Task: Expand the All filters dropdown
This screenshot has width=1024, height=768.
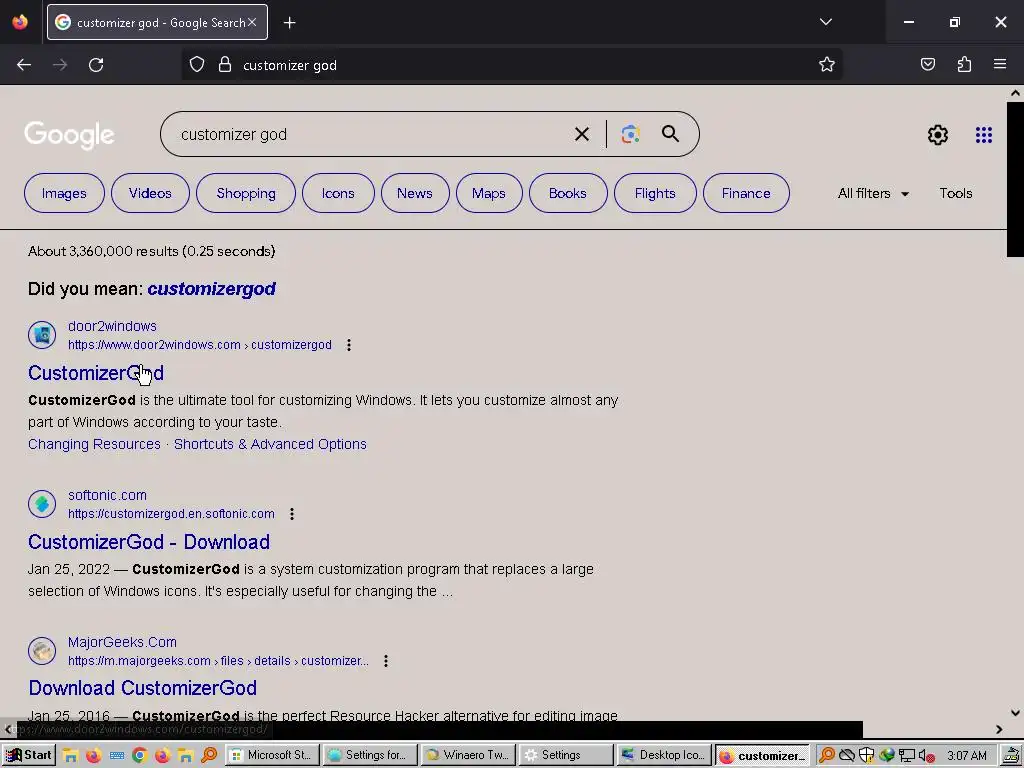Action: [x=873, y=193]
